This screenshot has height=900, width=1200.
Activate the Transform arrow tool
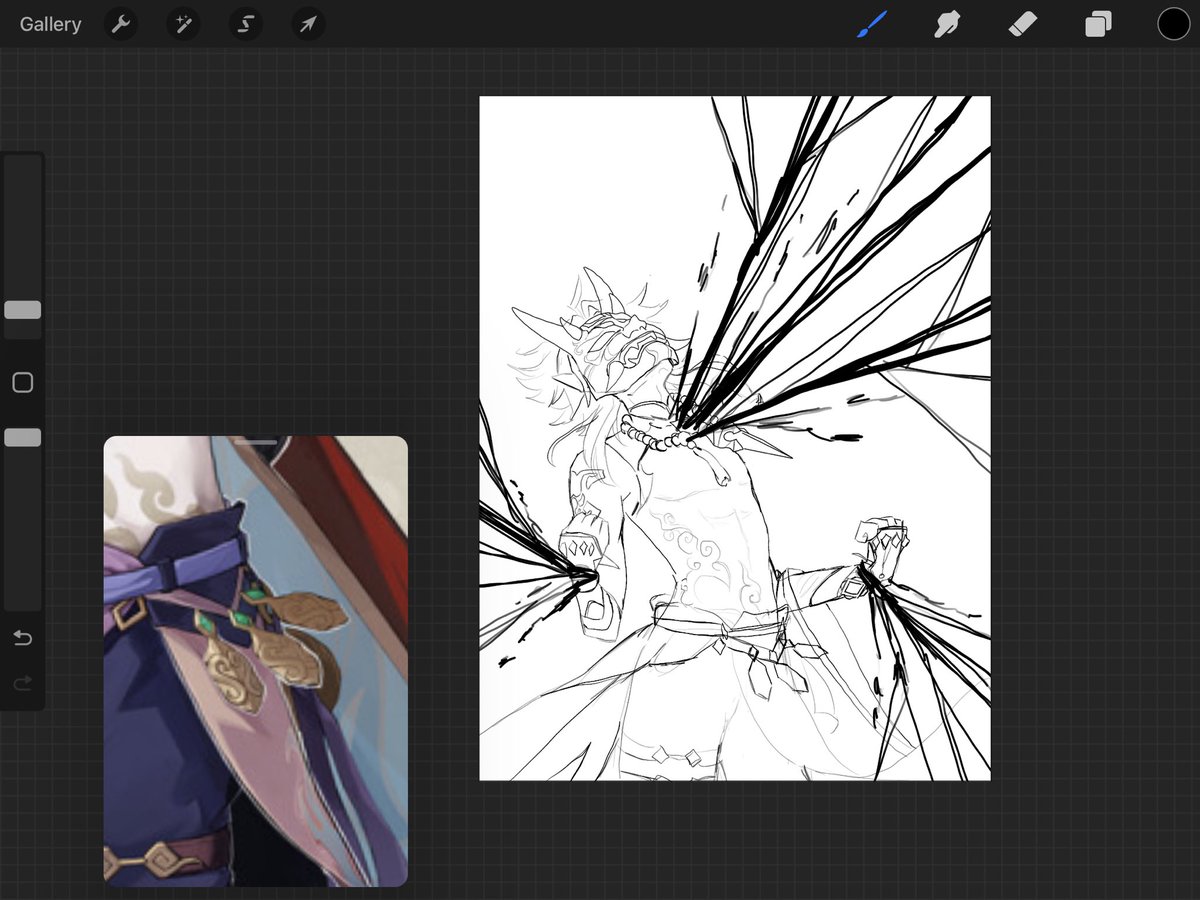[307, 24]
